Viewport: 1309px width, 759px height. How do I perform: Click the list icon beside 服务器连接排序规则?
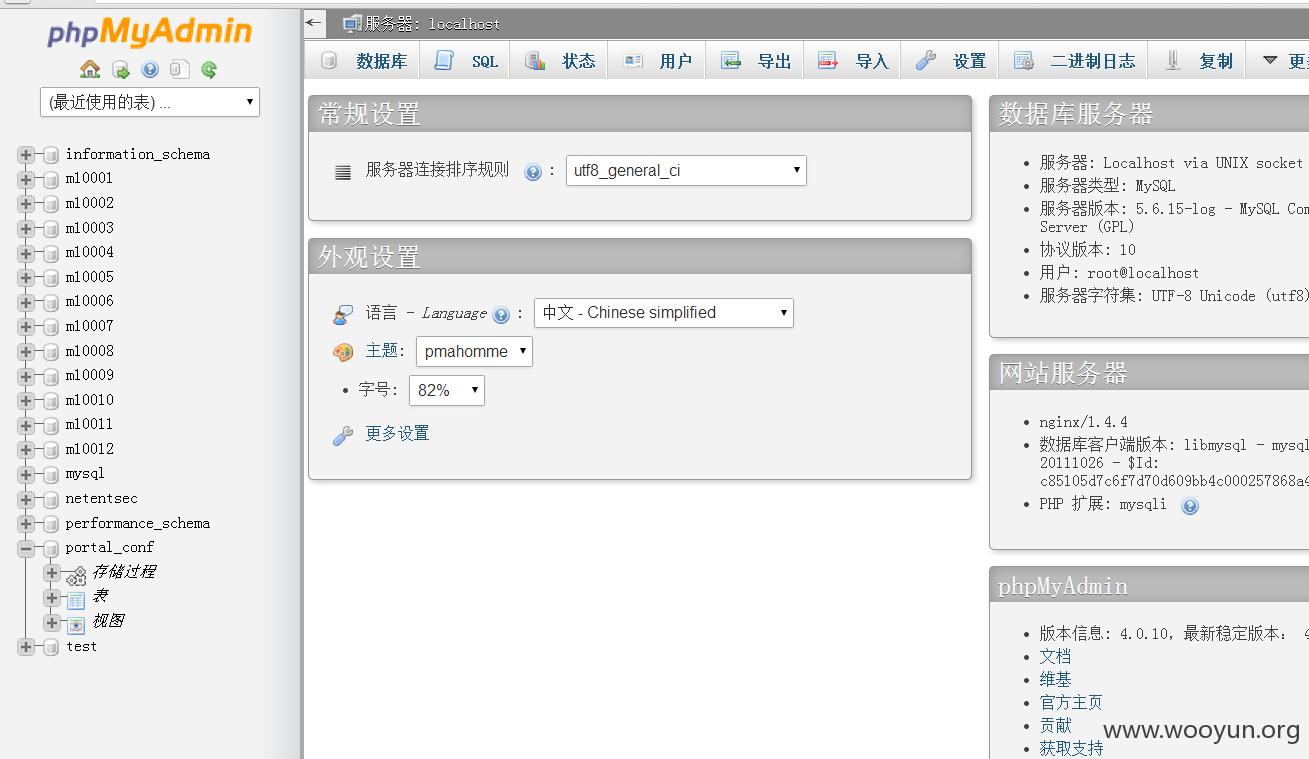343,172
